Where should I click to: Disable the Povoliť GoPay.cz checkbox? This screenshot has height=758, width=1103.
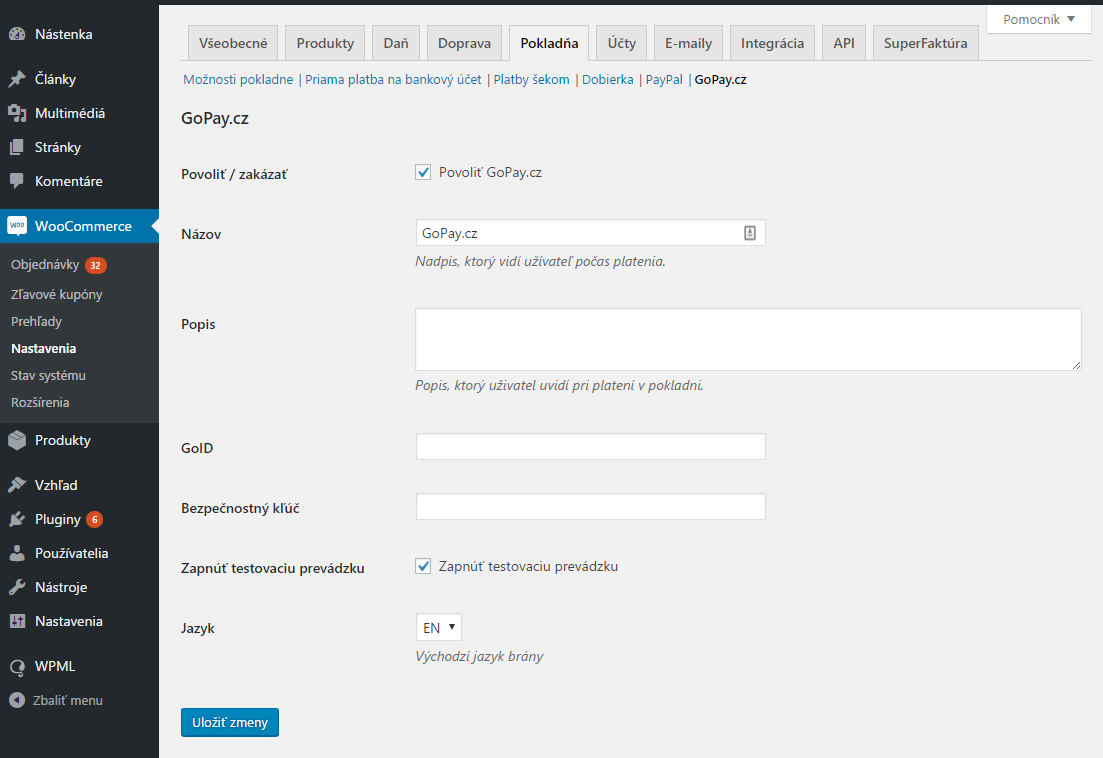click(x=423, y=172)
